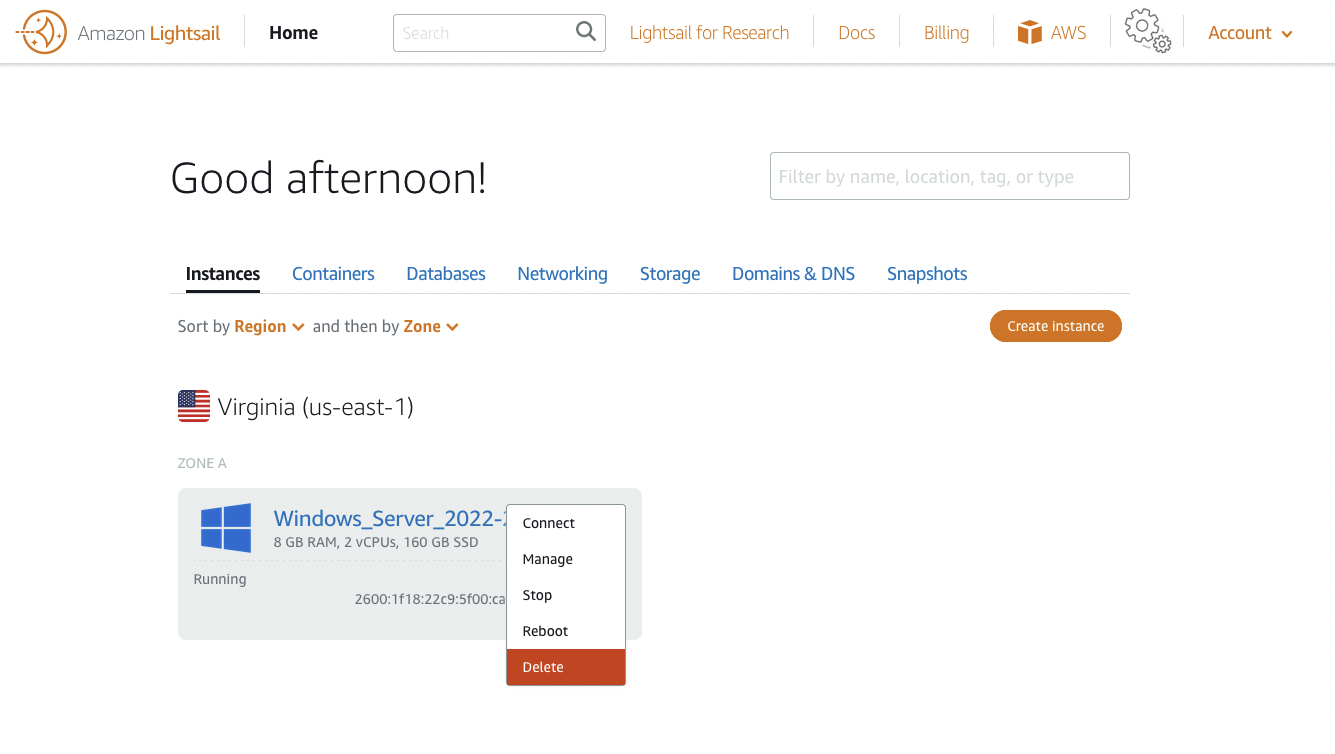
Task: Click the ZONE A label
Action: pos(202,463)
